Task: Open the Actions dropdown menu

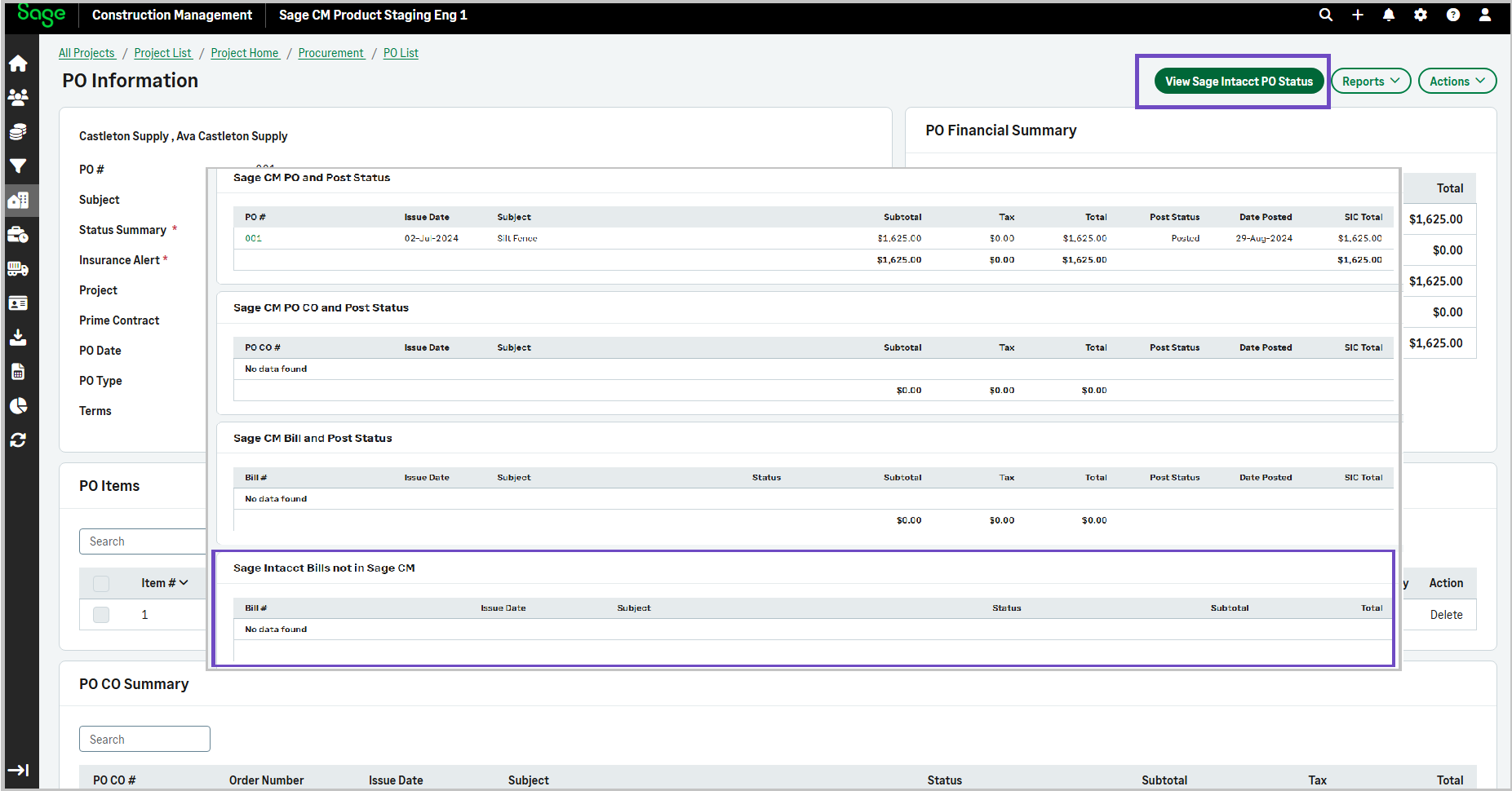Action: [1457, 81]
